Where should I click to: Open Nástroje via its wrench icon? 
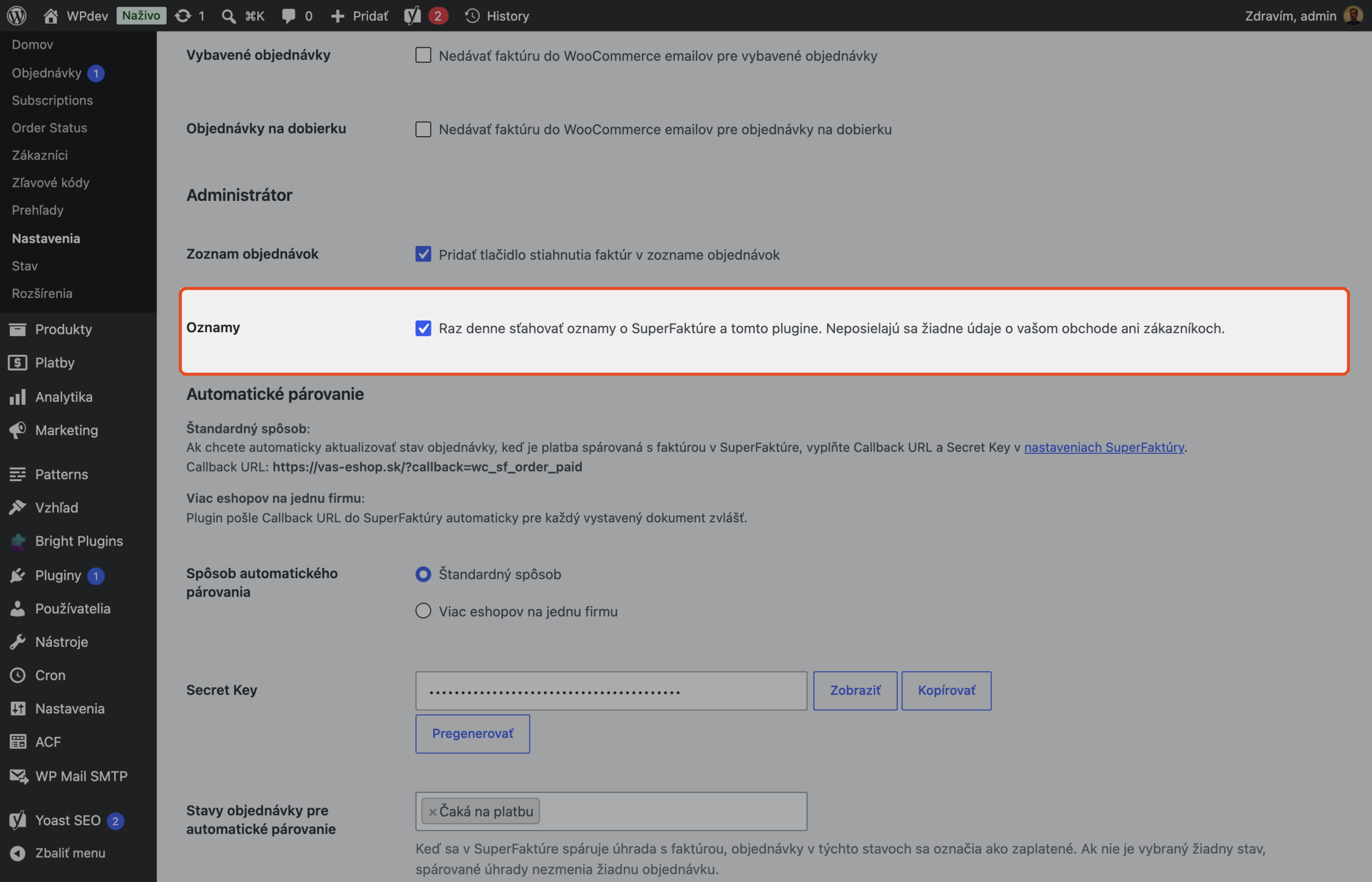pyautogui.click(x=18, y=641)
